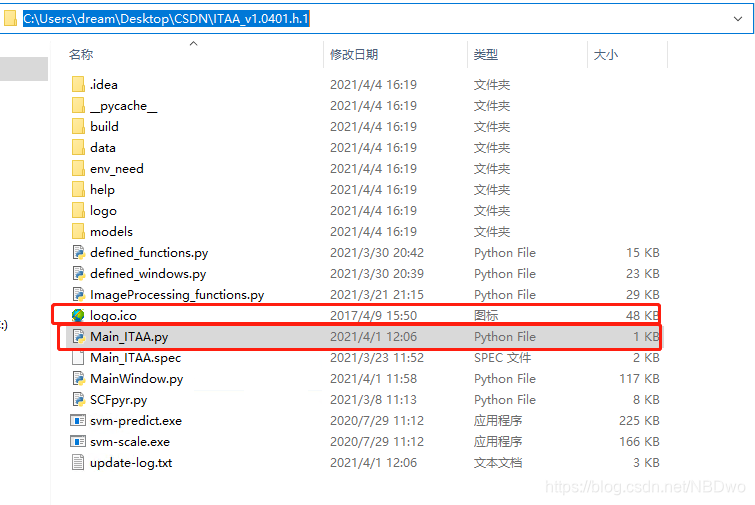This screenshot has height=505, width=755.
Task: Click the date 2021/3/21 21:15
Action: [377, 295]
